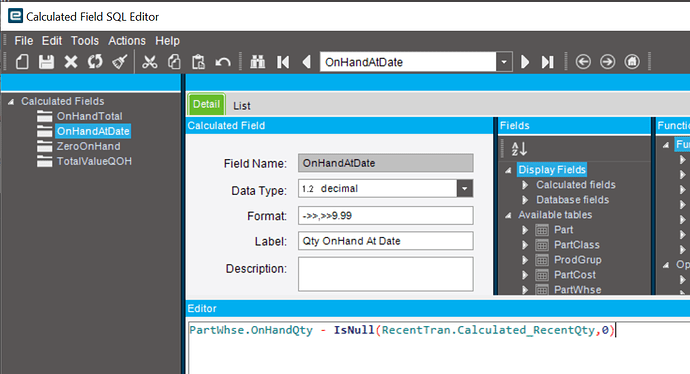The height and width of the screenshot is (374, 690).
Task: Click the ZeroOnHand folder icon
Action: (44, 147)
